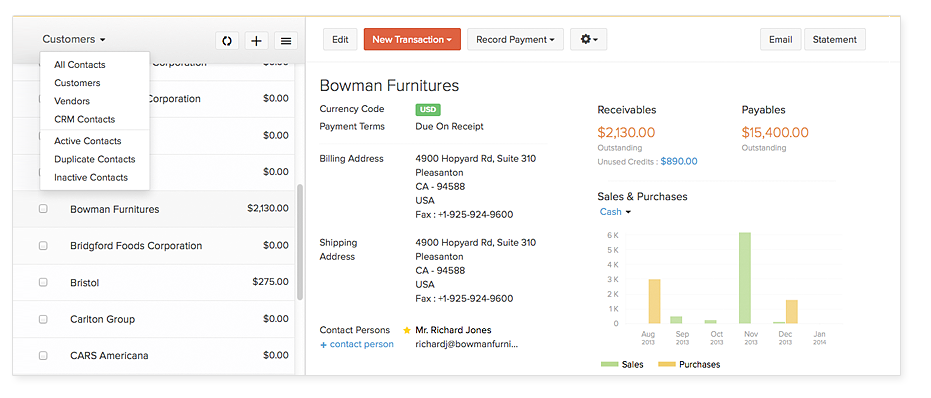Open the Bridgford Foods Corporation row
This screenshot has height=398, width=931.
pos(153,245)
